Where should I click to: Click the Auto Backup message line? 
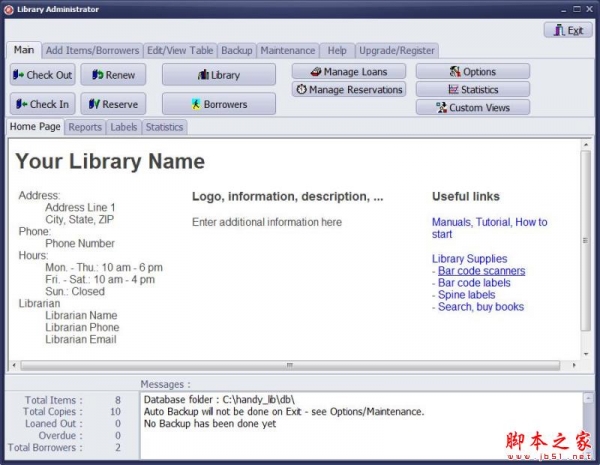click(x=284, y=411)
